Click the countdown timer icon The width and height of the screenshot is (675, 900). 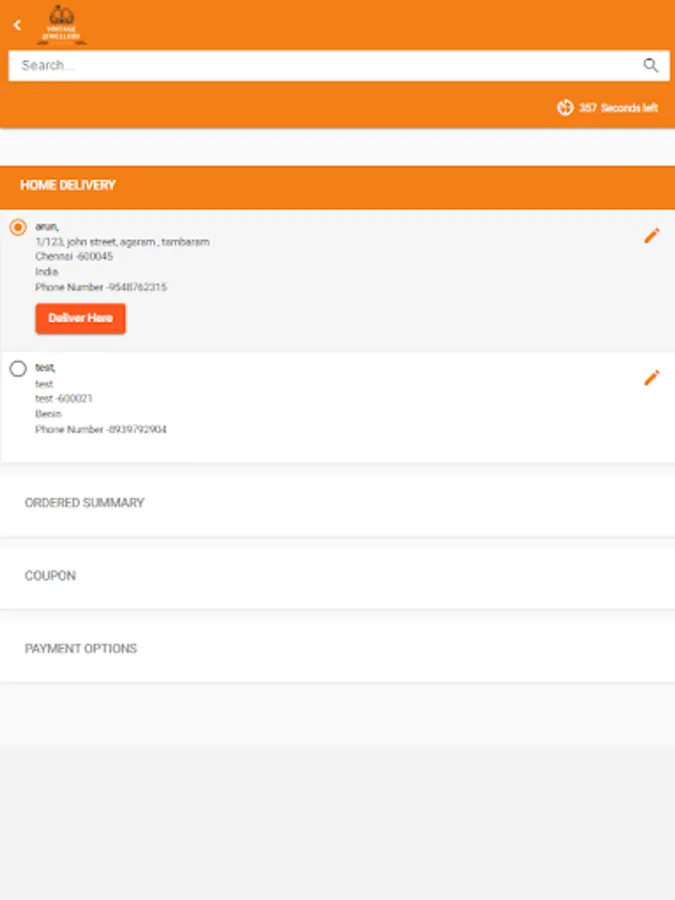(565, 107)
